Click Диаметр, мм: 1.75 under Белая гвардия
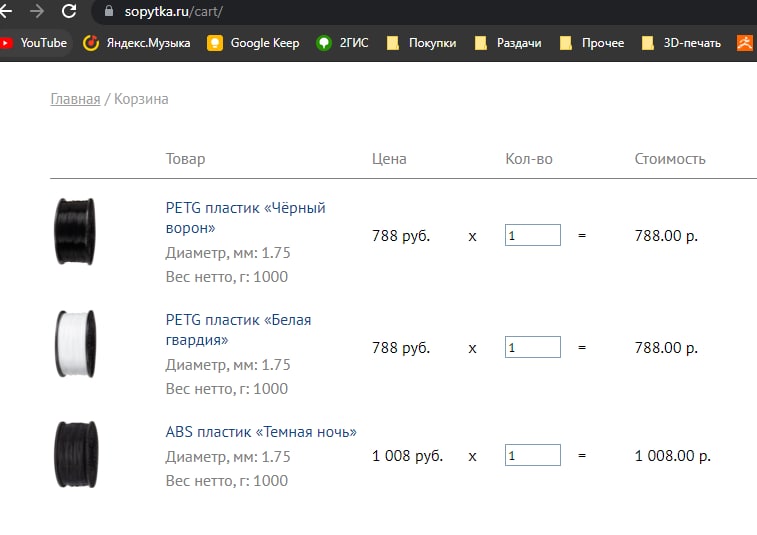Image resolution: width=757 pixels, height=535 pixels. pos(228,365)
